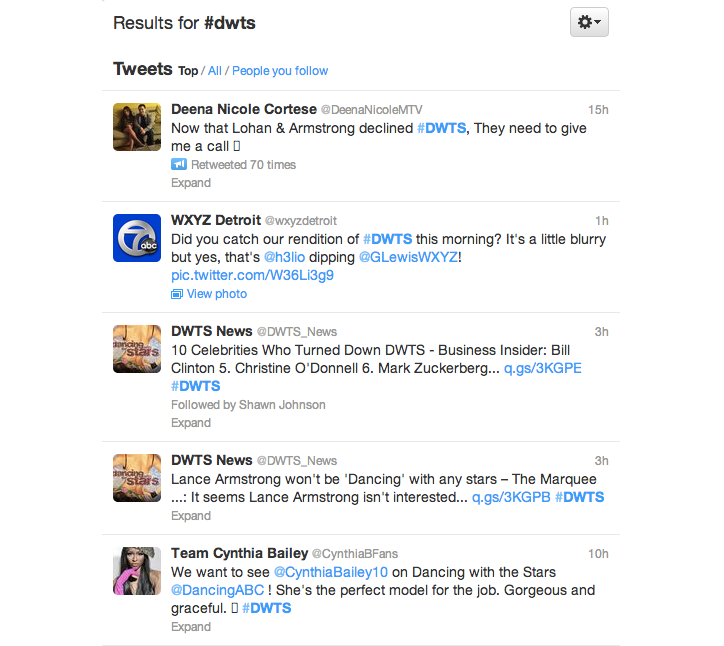Open Team Cynthia Bailey profile name

click(x=239, y=553)
